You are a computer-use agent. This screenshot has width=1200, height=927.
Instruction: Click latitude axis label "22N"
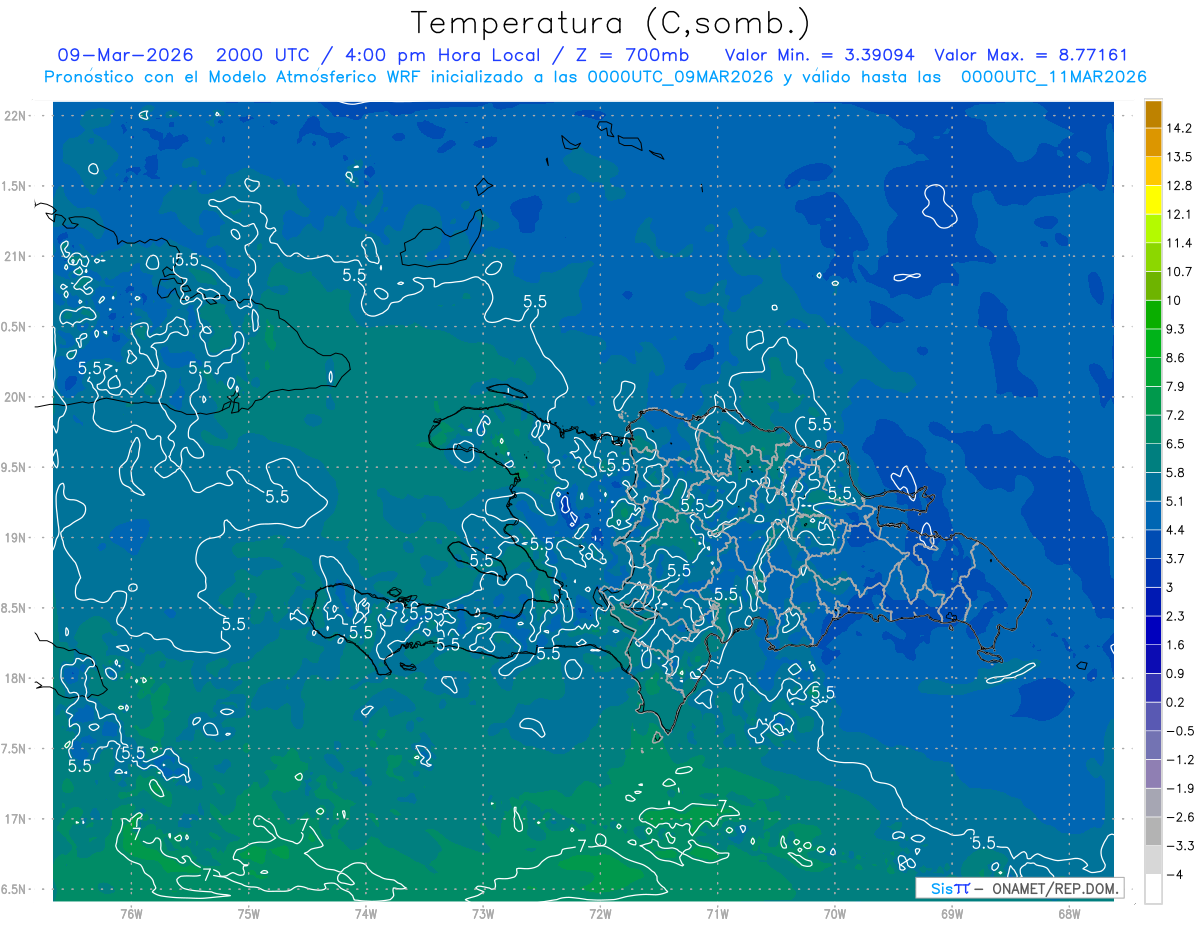click(x=15, y=116)
